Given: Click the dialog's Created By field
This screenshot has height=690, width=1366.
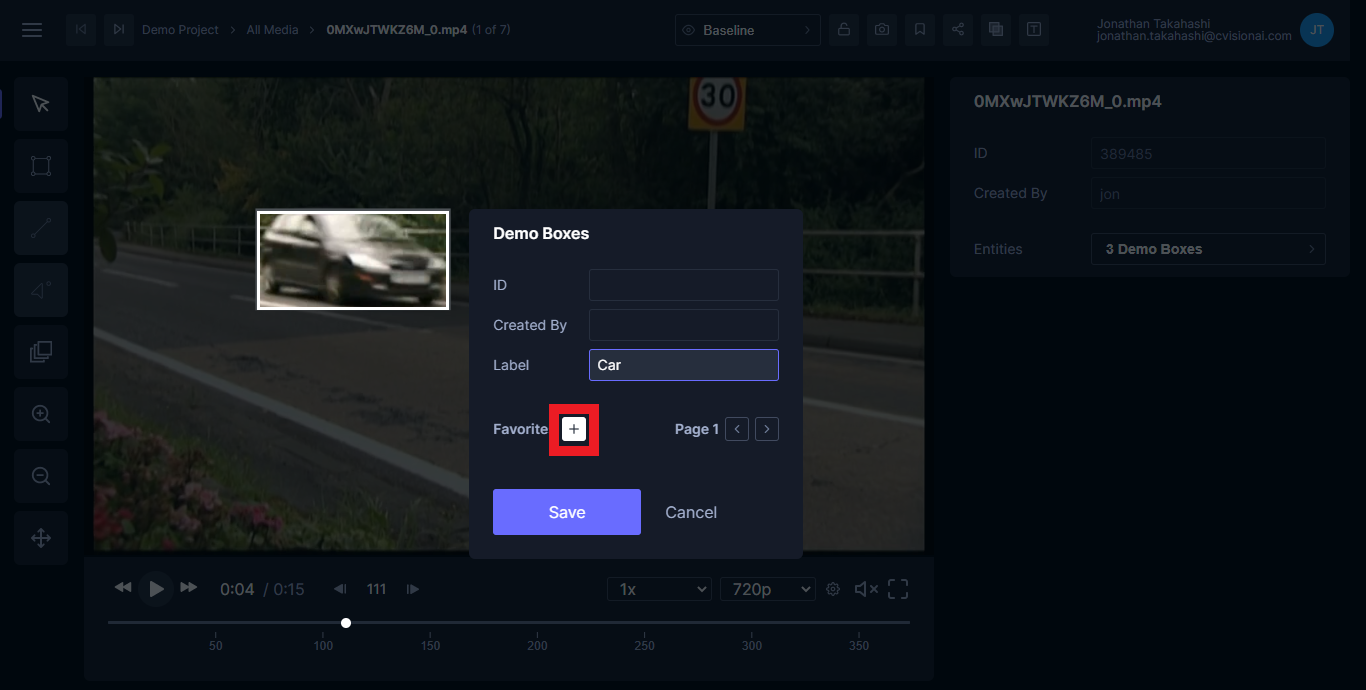Looking at the screenshot, I should (684, 325).
